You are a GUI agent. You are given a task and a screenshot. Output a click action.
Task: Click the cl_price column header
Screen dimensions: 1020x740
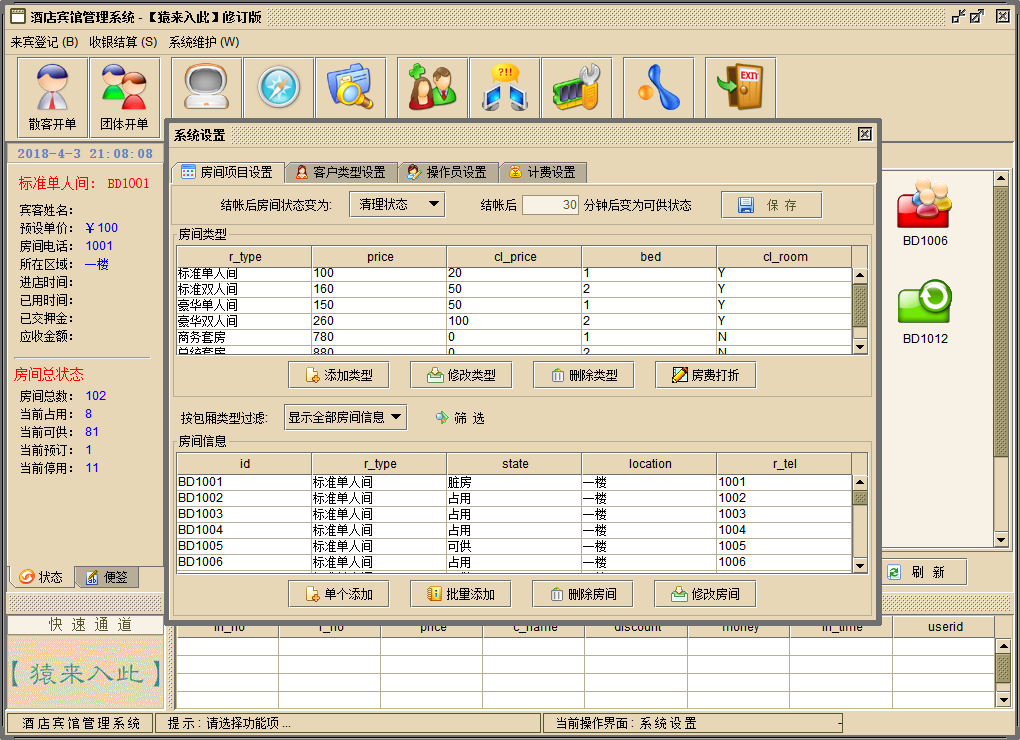[x=515, y=257]
